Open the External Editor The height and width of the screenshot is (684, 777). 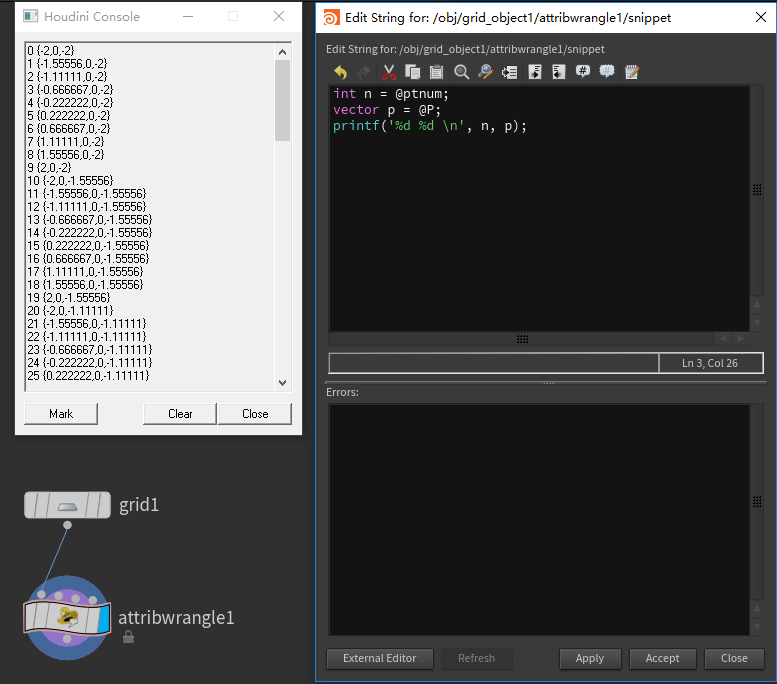(380, 658)
